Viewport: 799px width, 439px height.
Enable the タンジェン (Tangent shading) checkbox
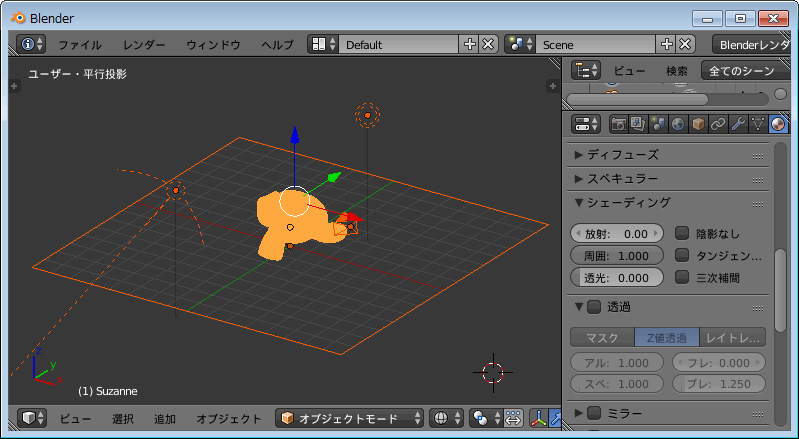682,255
